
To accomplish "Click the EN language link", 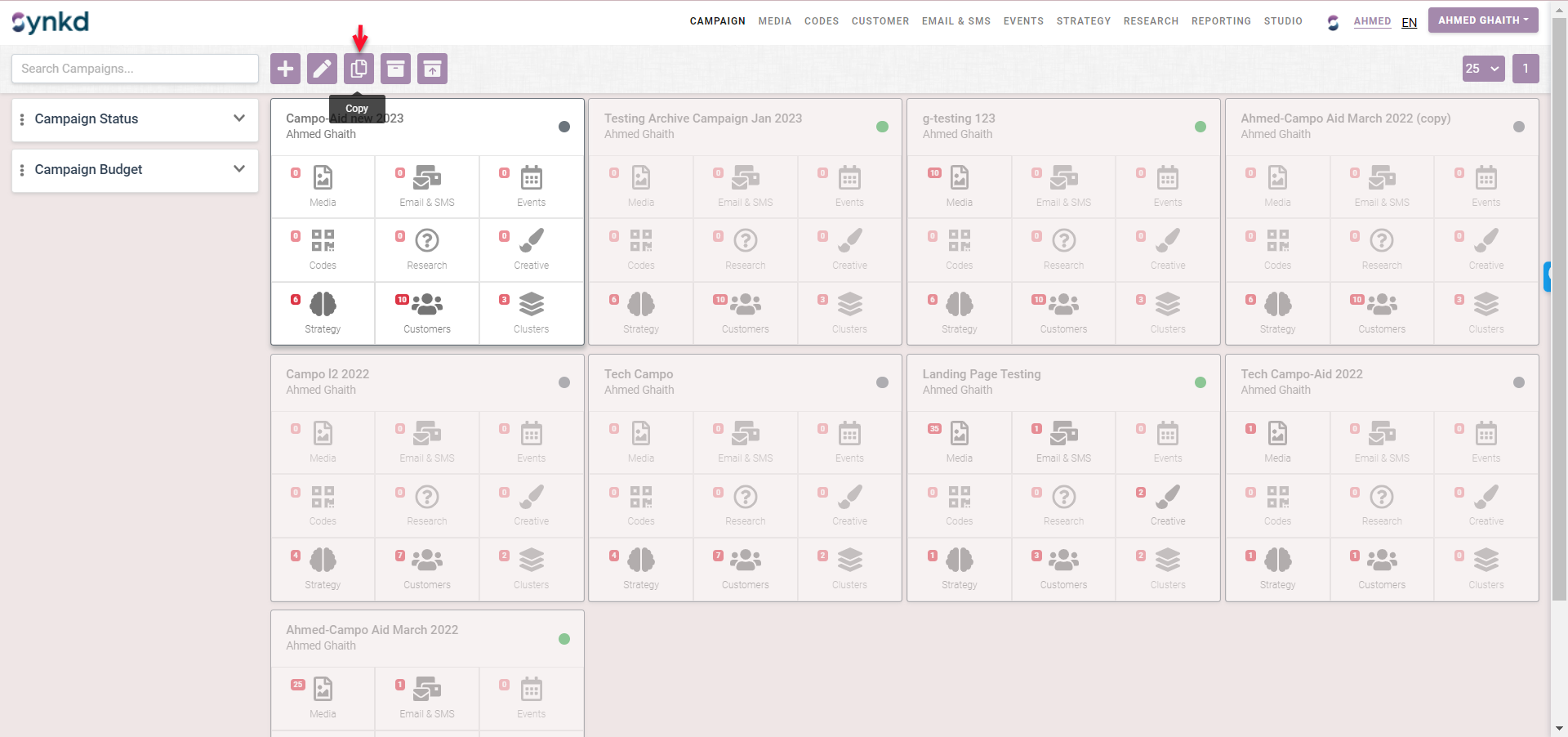I will [1409, 23].
